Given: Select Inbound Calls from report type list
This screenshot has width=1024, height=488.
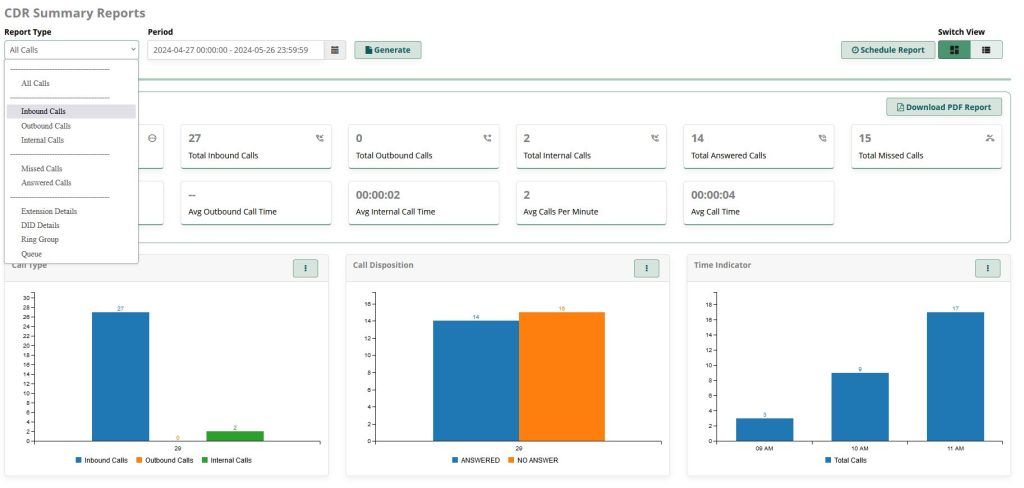Looking at the screenshot, I should click(x=43, y=112).
